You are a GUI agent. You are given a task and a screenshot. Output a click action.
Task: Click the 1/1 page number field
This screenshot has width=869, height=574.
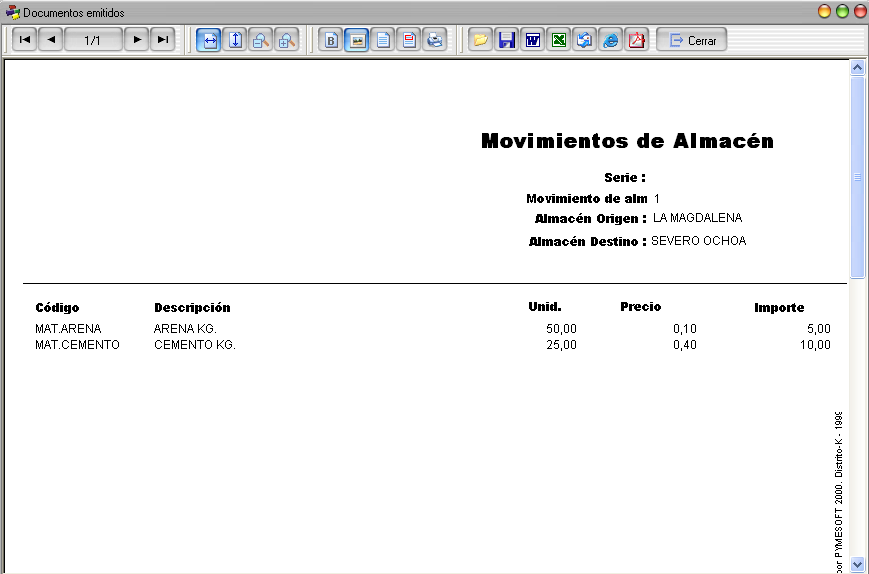(93, 40)
